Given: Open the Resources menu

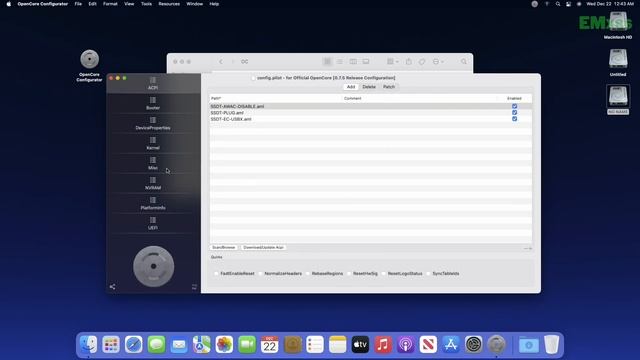Looking at the screenshot, I should (x=169, y=4).
